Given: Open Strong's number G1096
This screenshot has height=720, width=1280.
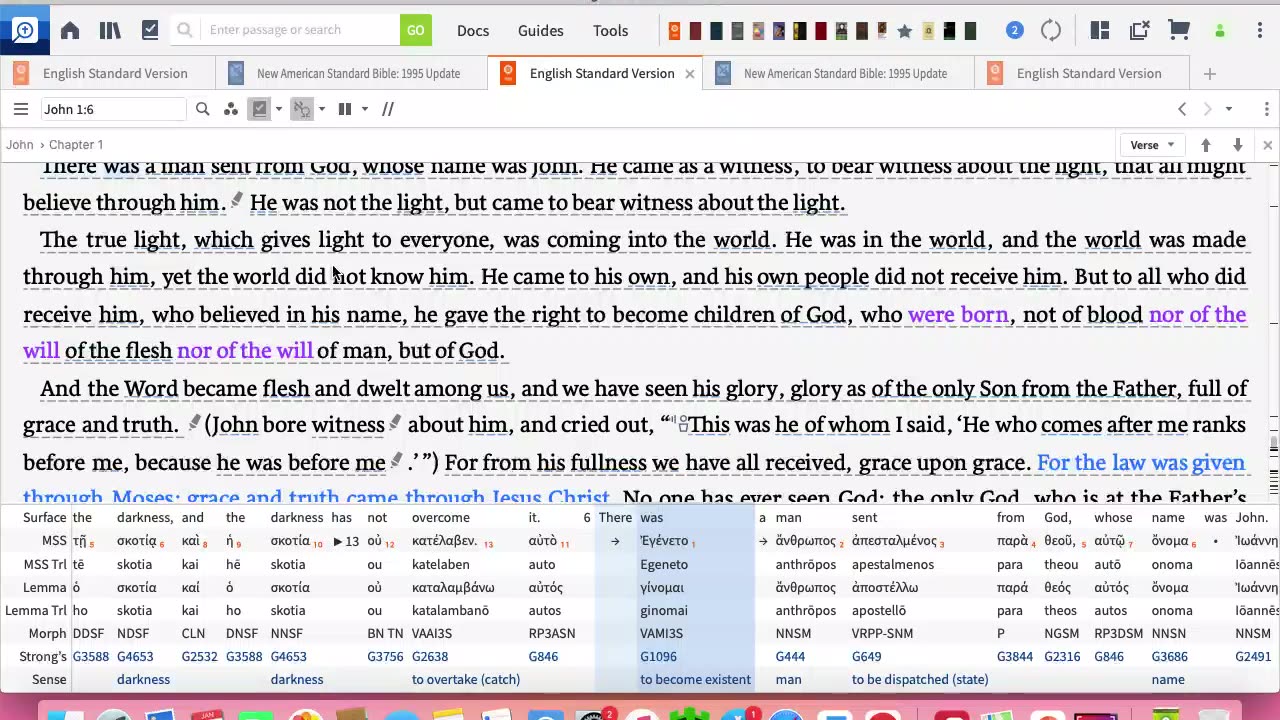Looking at the screenshot, I should click(x=658, y=656).
